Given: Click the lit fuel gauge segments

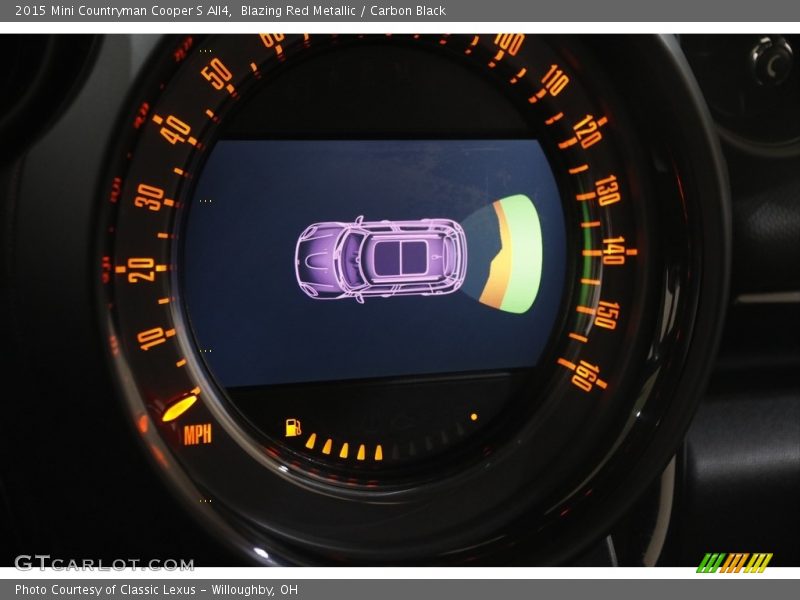Looking at the screenshot, I should (x=344, y=449).
